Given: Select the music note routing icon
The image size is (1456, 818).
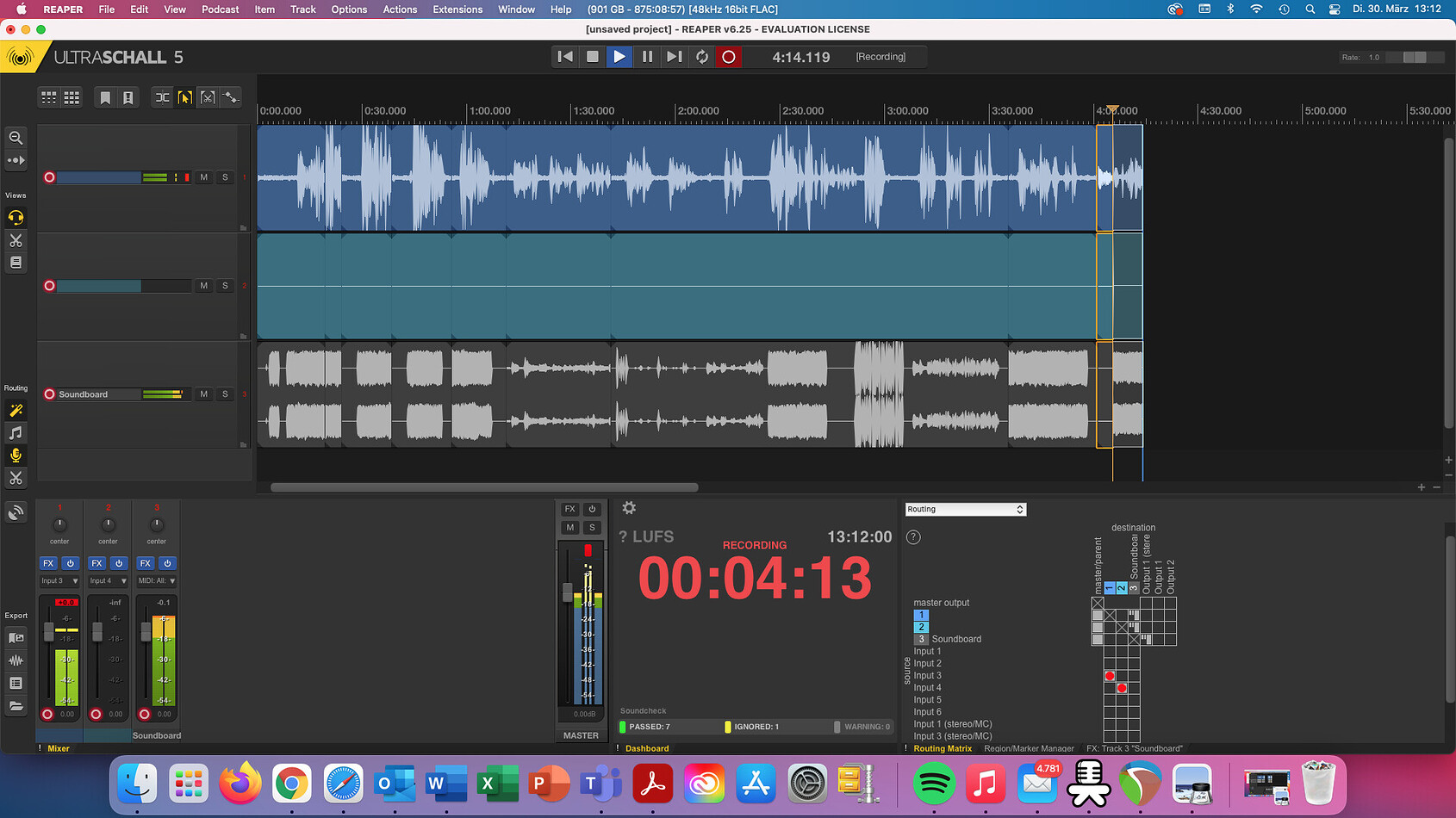Looking at the screenshot, I should 16,432.
